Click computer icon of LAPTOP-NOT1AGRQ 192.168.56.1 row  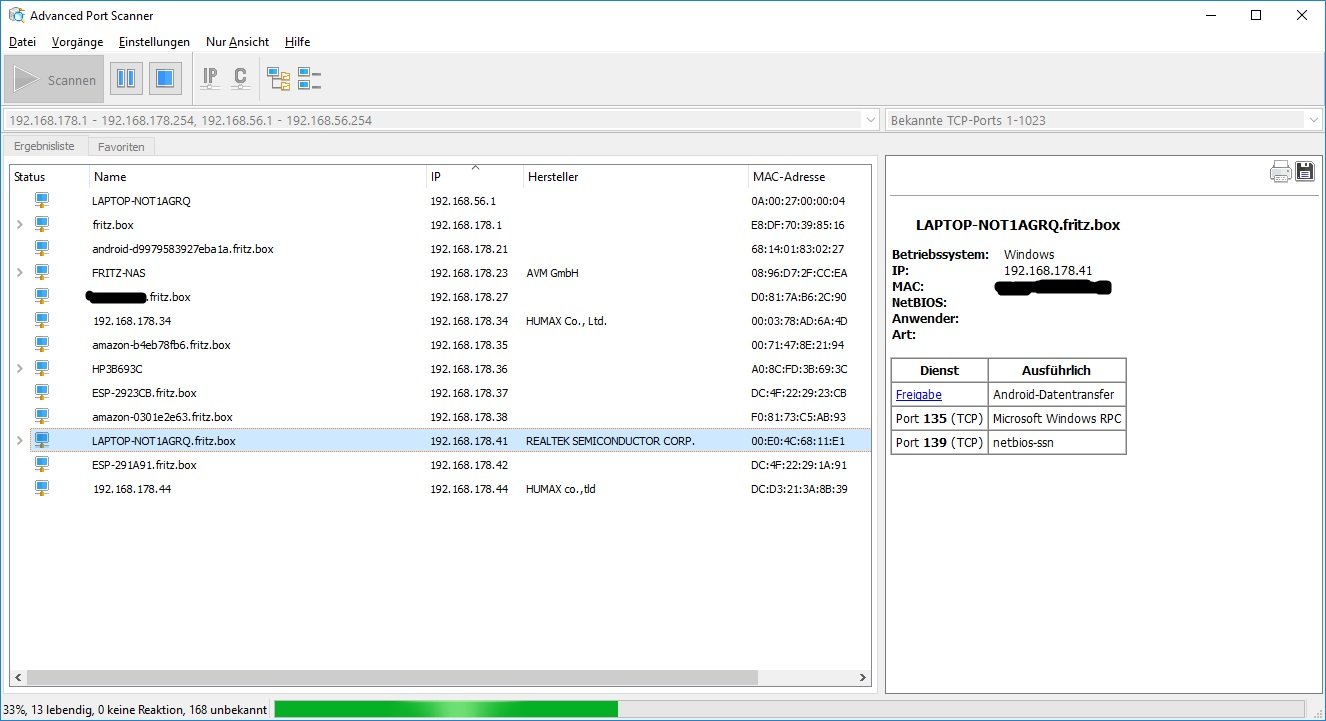[42, 200]
